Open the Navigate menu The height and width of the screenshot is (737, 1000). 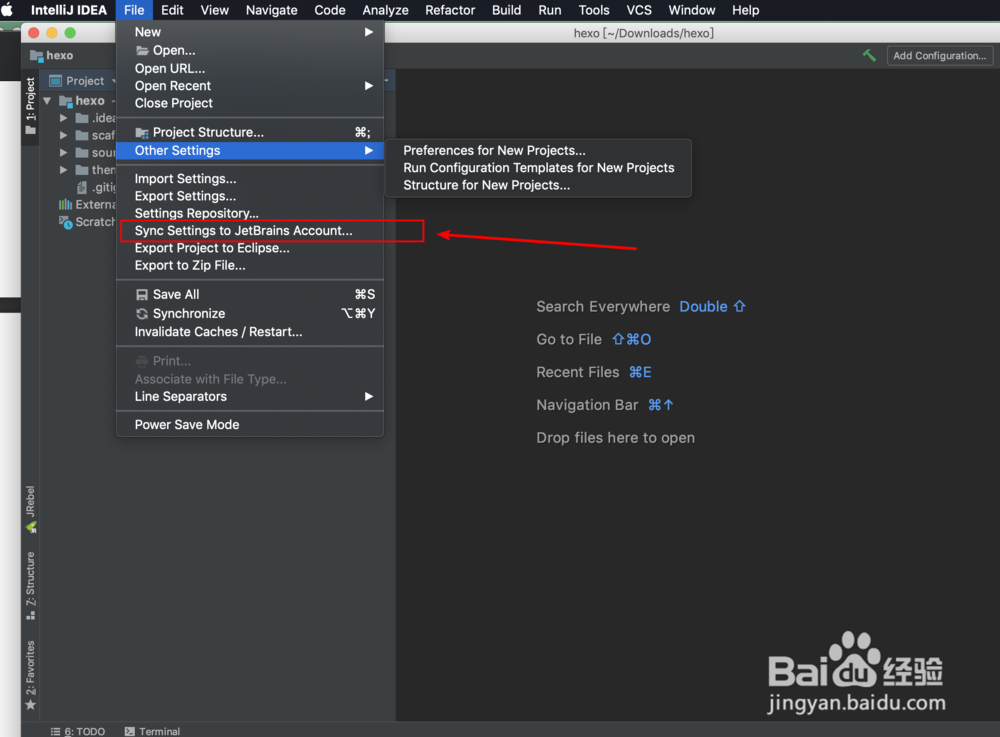pyautogui.click(x=272, y=10)
